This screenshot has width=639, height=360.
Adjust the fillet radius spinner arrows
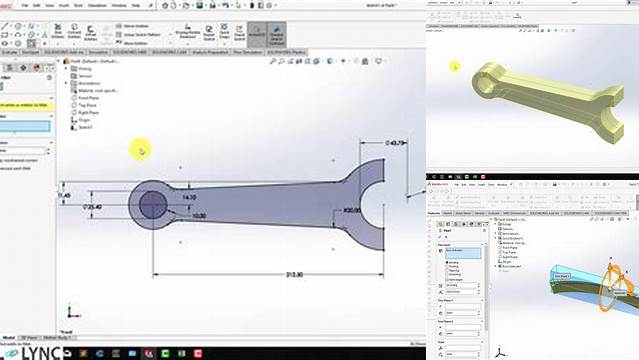[48, 151]
